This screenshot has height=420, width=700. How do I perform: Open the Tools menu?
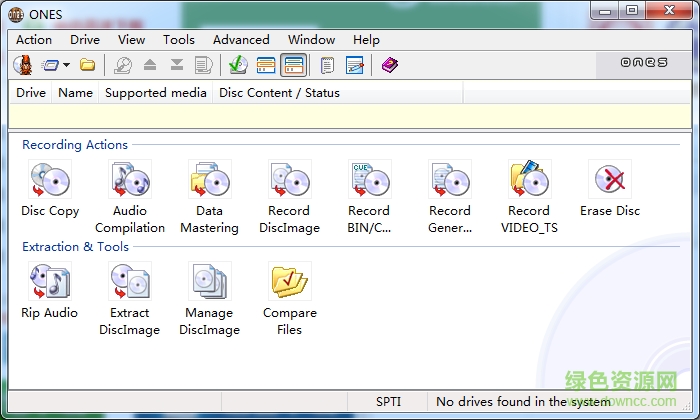click(179, 40)
